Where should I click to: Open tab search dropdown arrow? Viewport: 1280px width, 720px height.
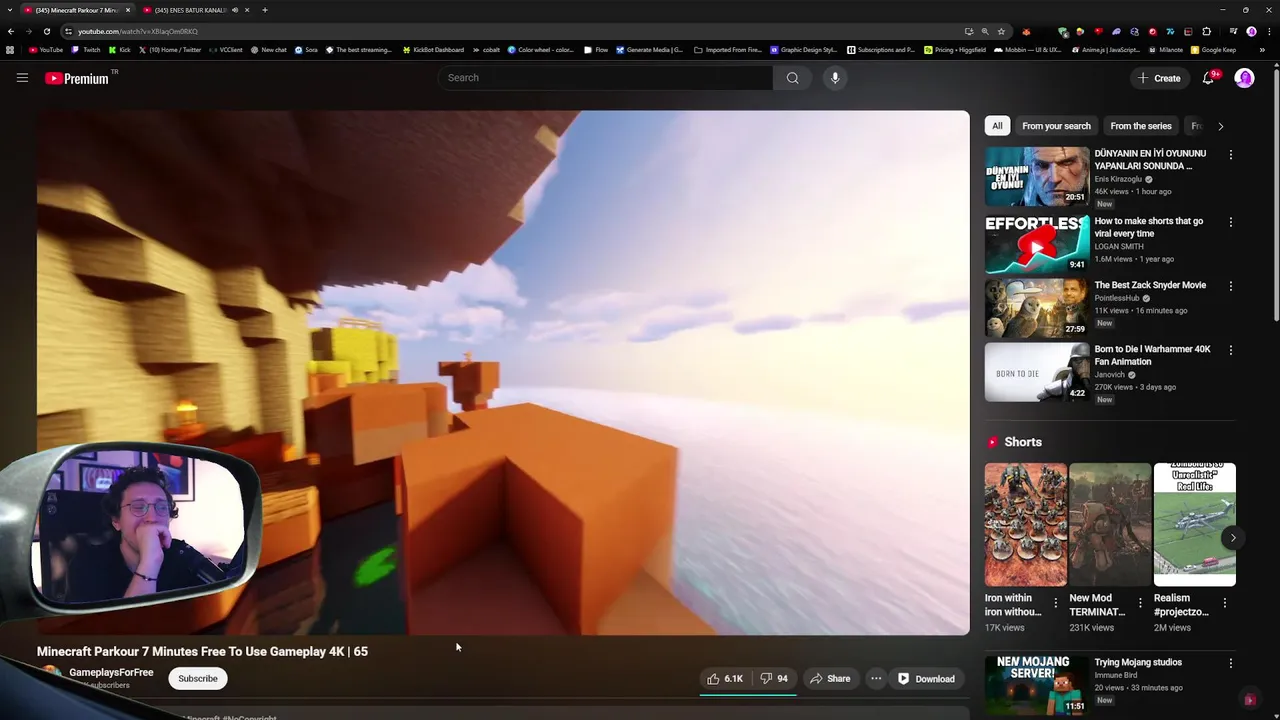(x=10, y=10)
